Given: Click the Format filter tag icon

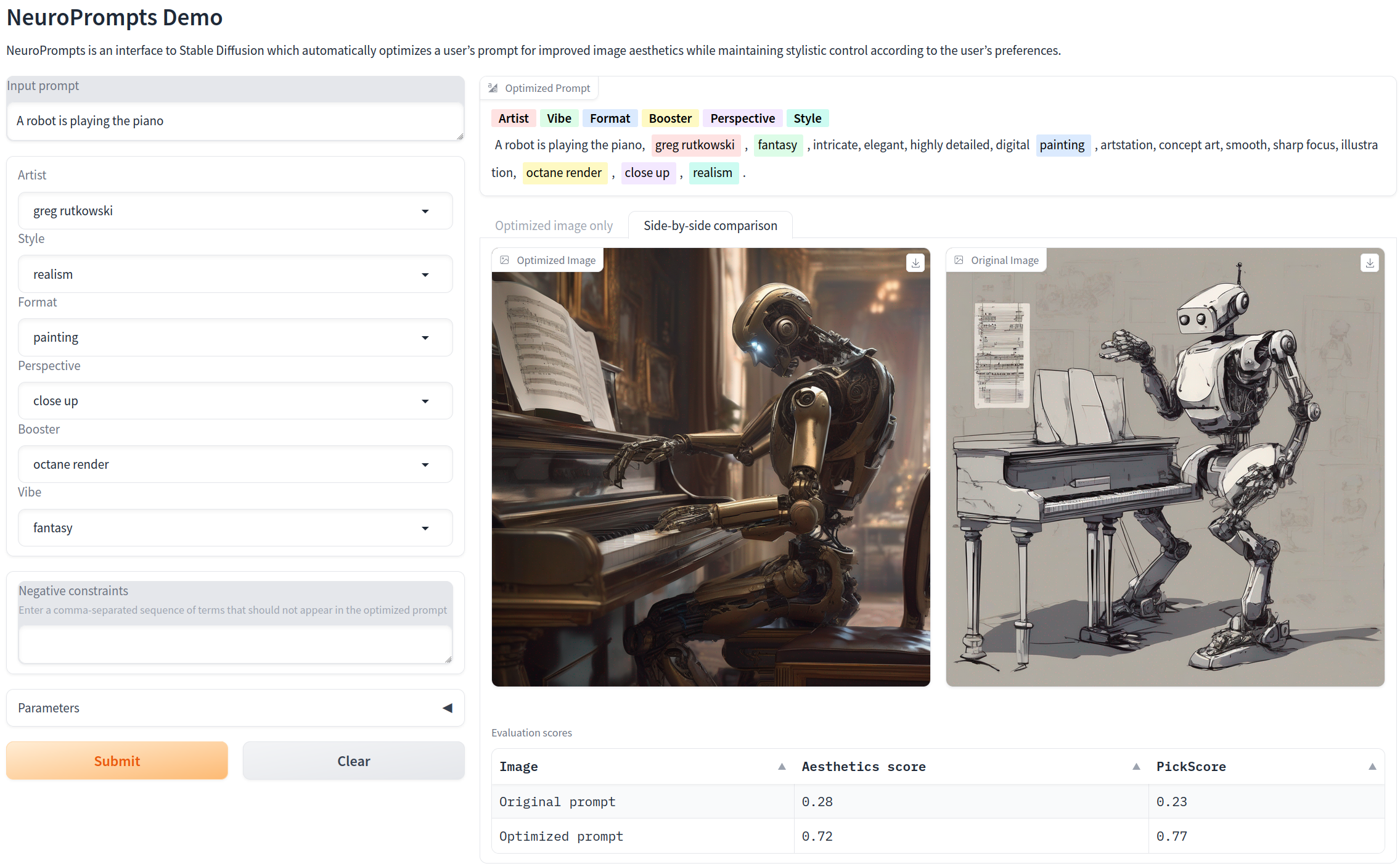Looking at the screenshot, I should pos(609,117).
